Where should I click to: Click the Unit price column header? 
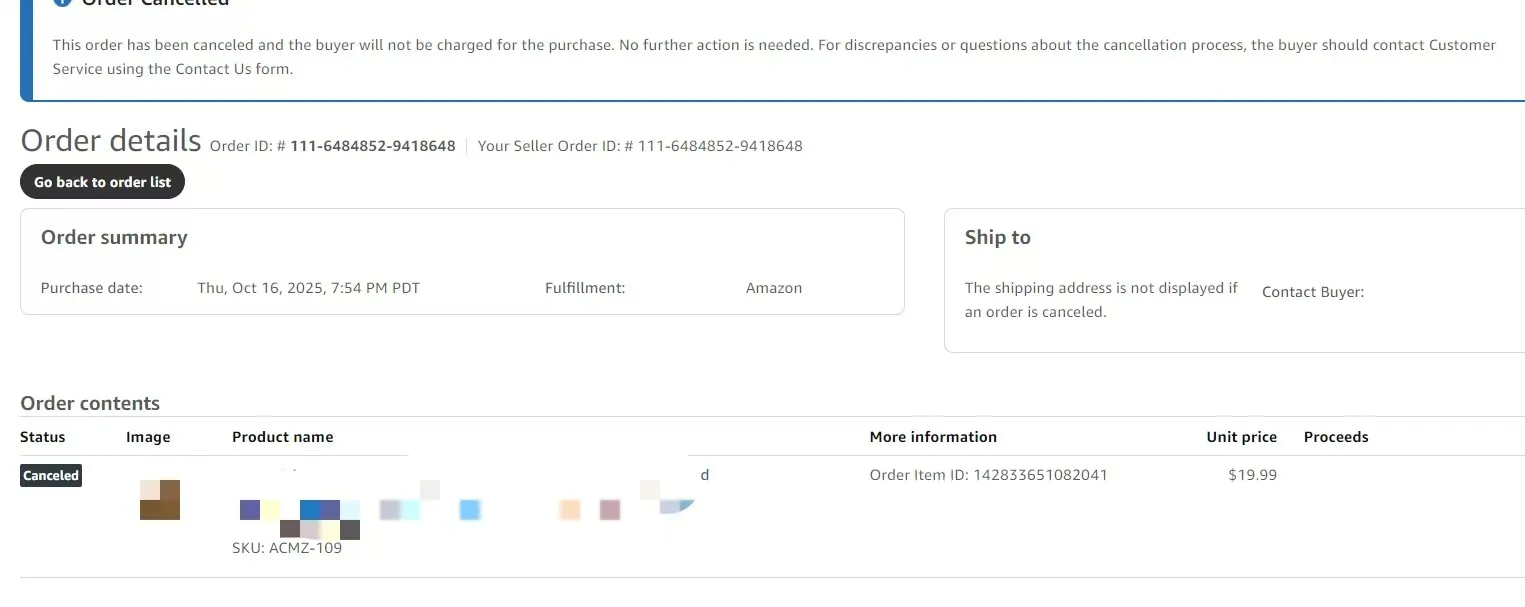(x=1241, y=437)
